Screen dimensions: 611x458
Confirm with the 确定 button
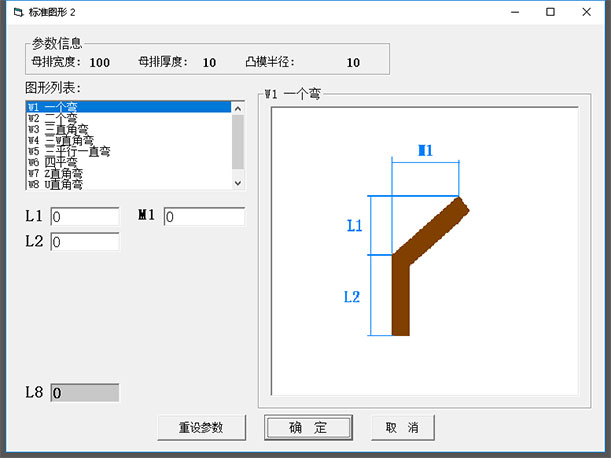tap(308, 427)
